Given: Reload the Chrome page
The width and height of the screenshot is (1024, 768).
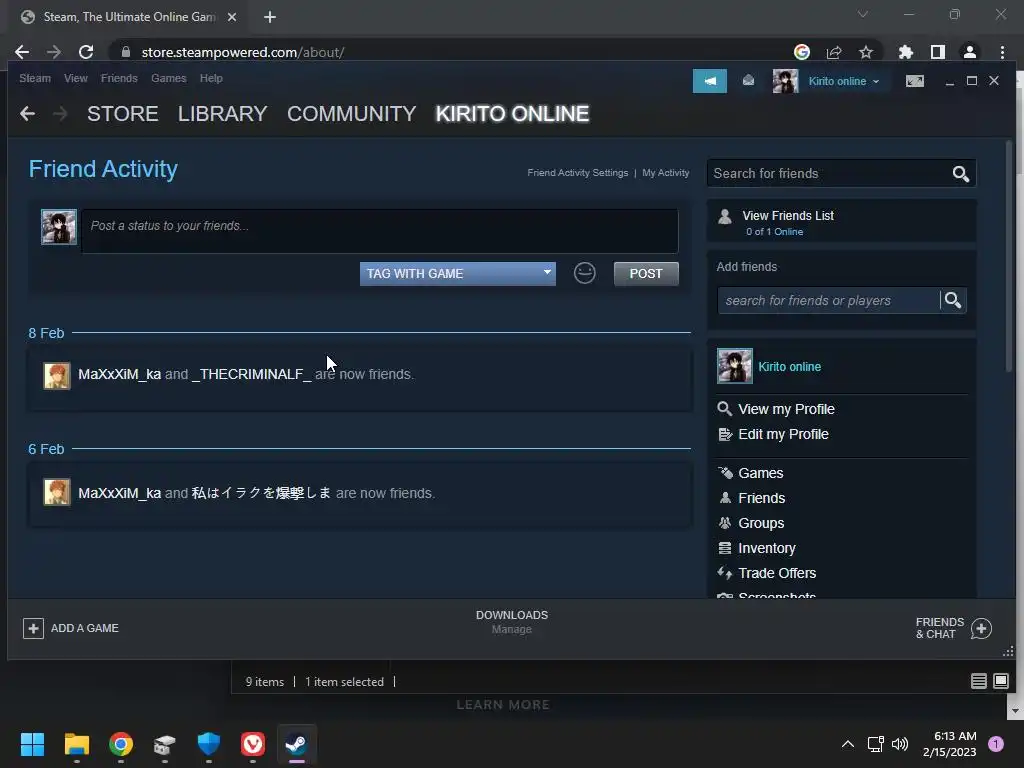Looking at the screenshot, I should (86, 52).
